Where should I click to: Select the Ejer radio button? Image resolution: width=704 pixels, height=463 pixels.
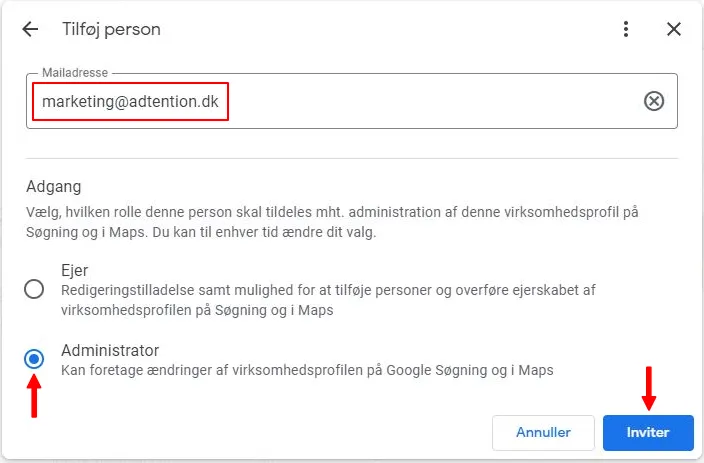point(34,290)
